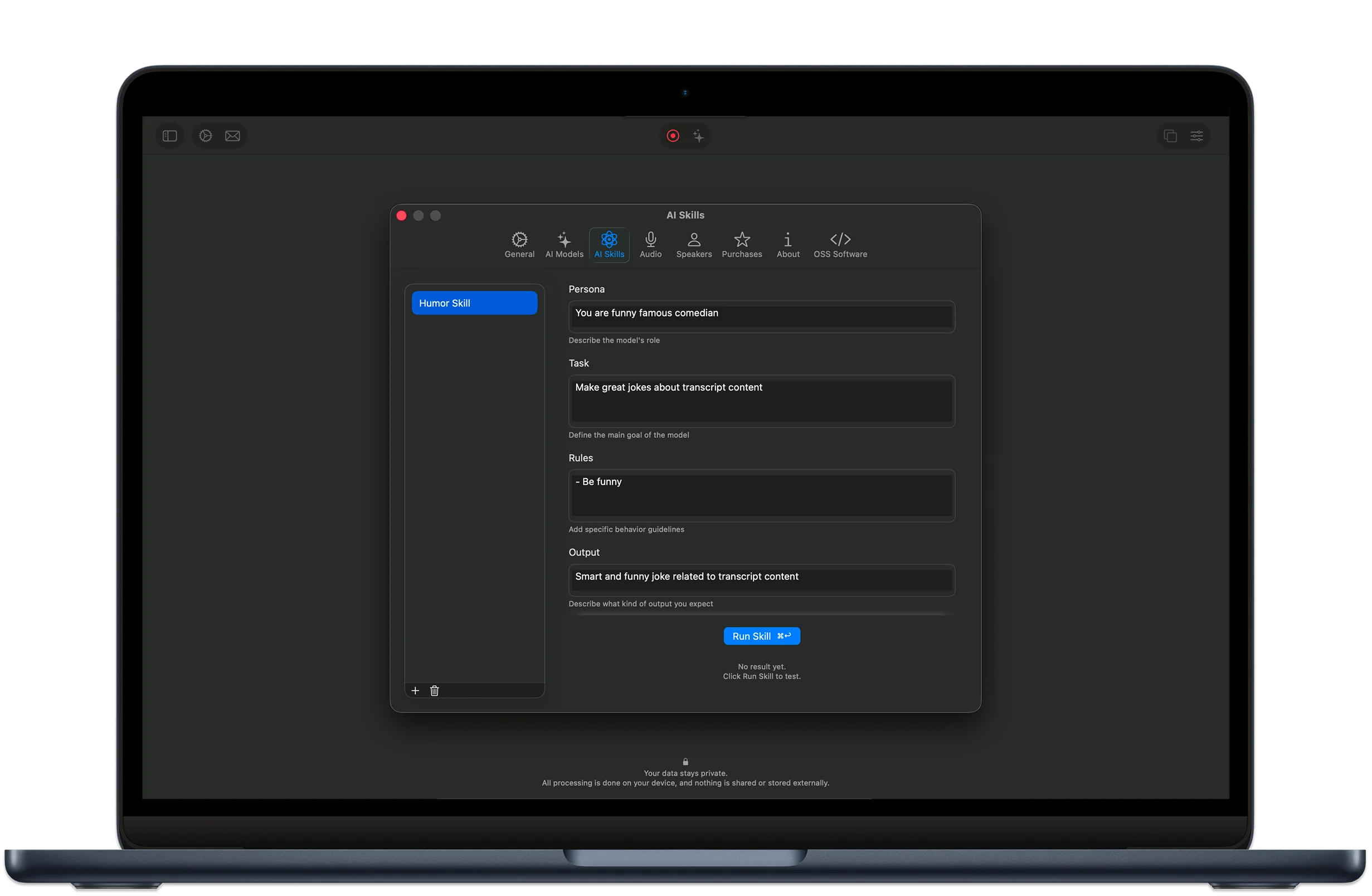Viewport: 1372px width, 896px height.
Task: Click the gear icon in top toolbar
Action: tap(206, 136)
